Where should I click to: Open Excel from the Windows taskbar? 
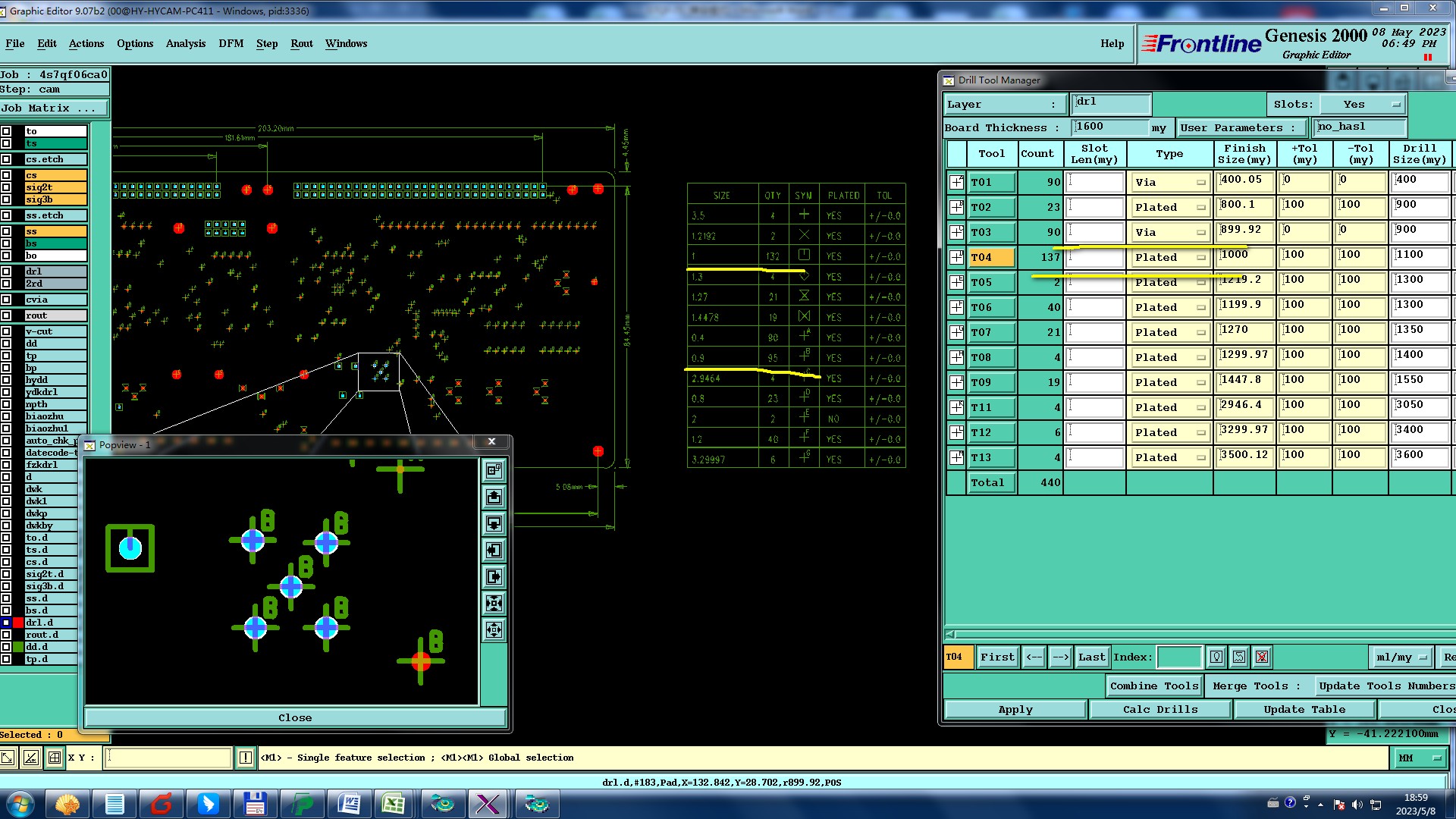393,804
